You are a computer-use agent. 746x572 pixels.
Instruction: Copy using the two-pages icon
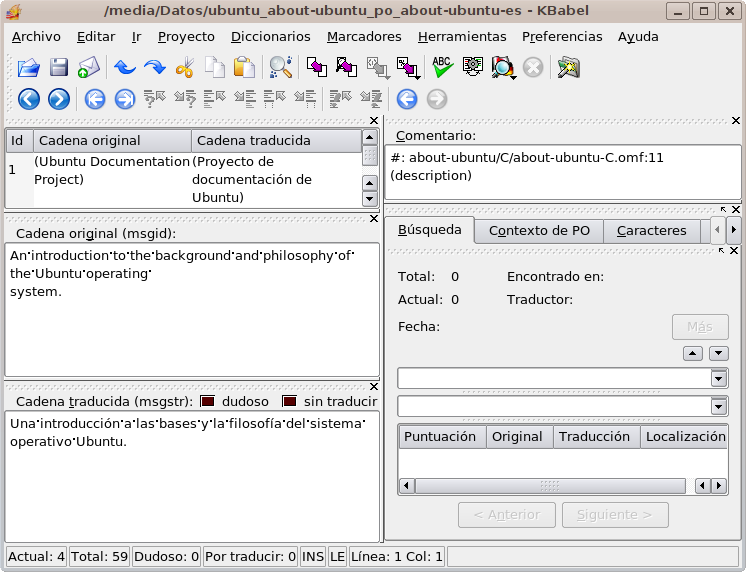pyautogui.click(x=215, y=67)
